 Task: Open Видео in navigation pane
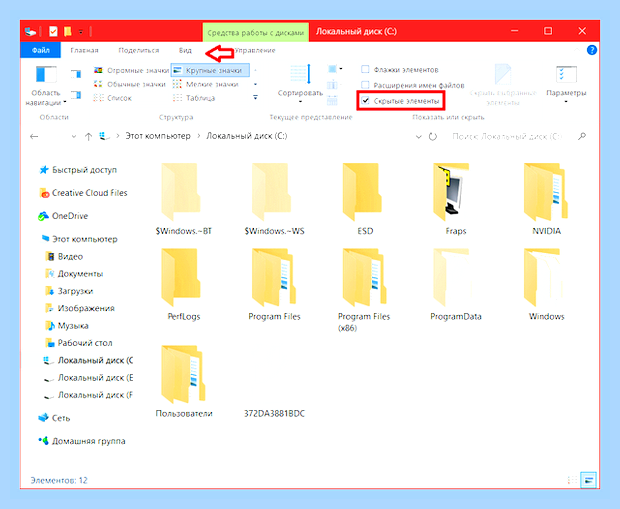pos(64,256)
